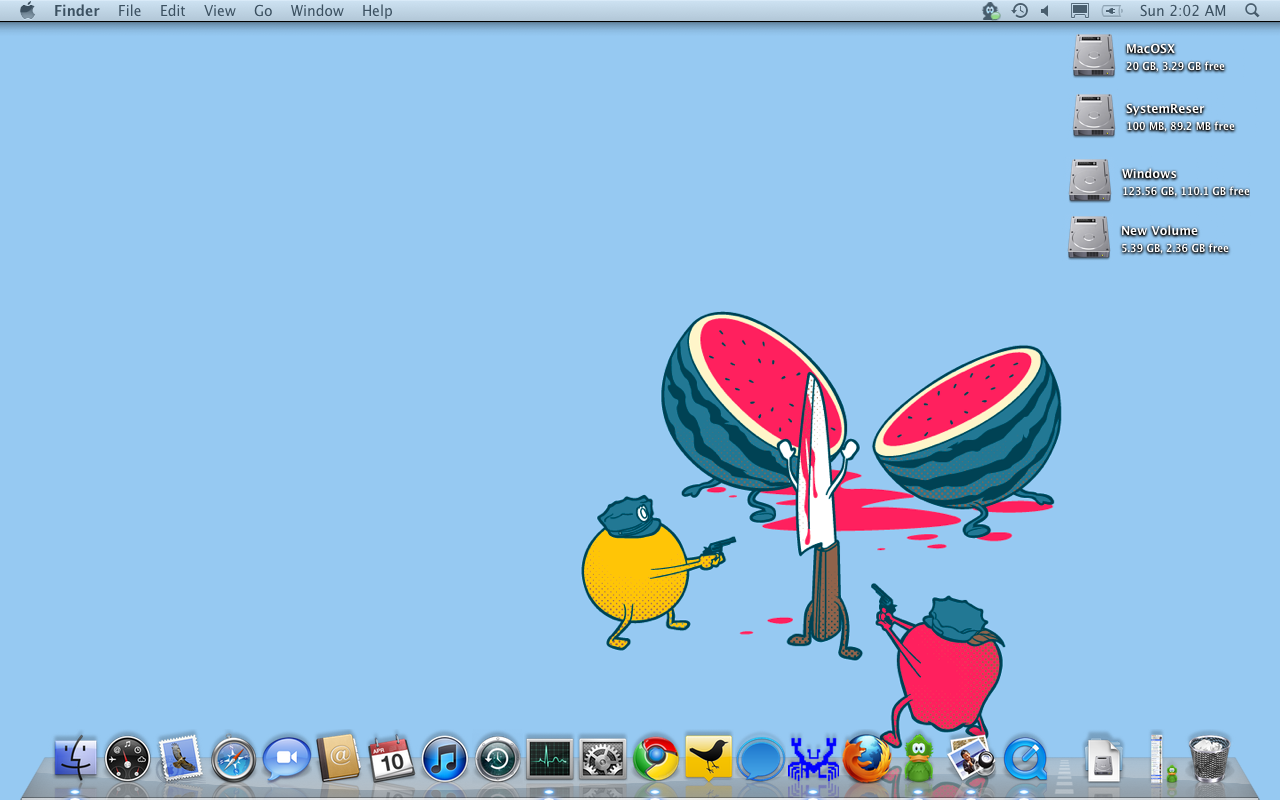Click the Adium status menu bar icon

tap(990, 11)
